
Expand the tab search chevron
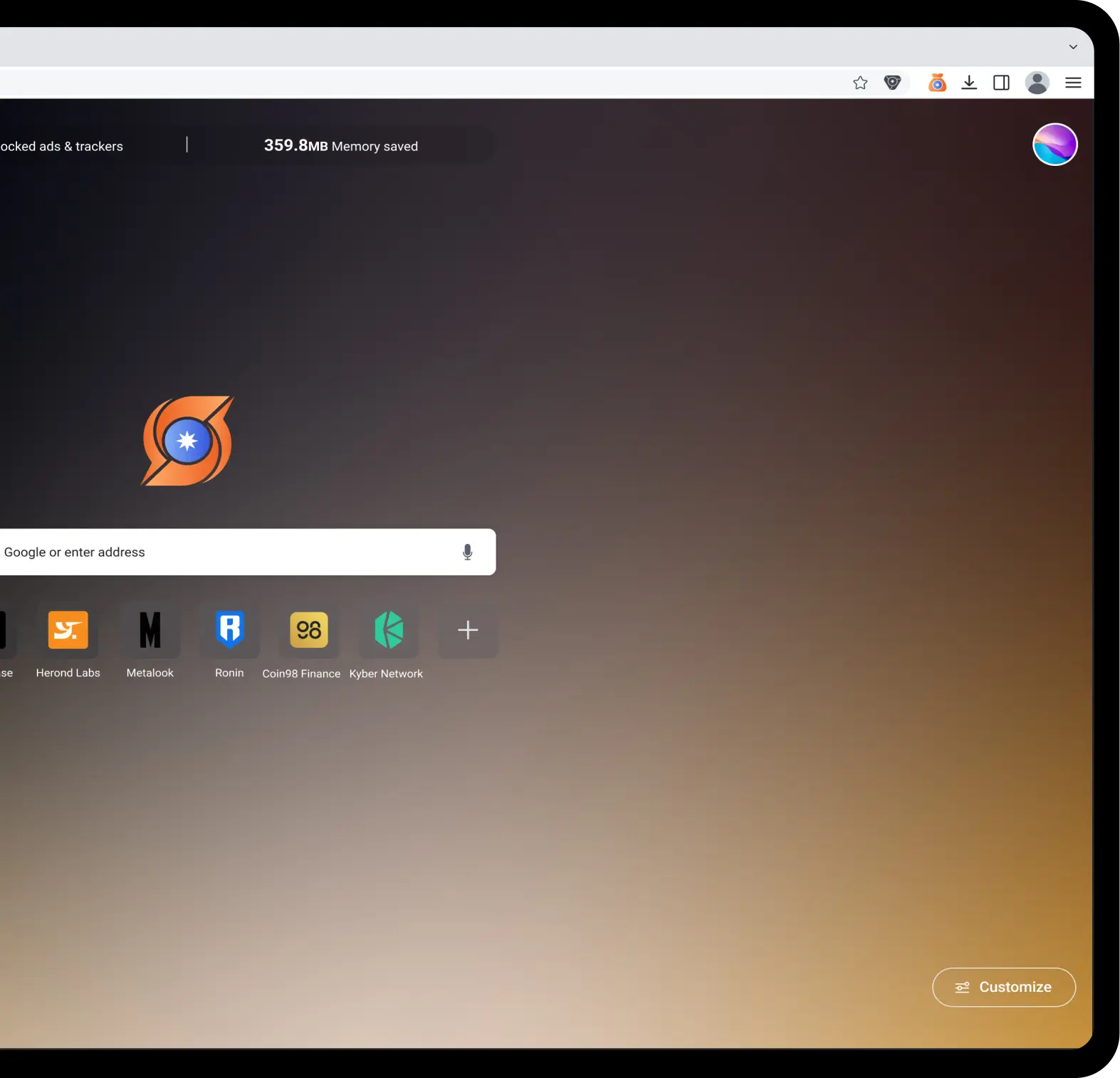[x=1073, y=47]
